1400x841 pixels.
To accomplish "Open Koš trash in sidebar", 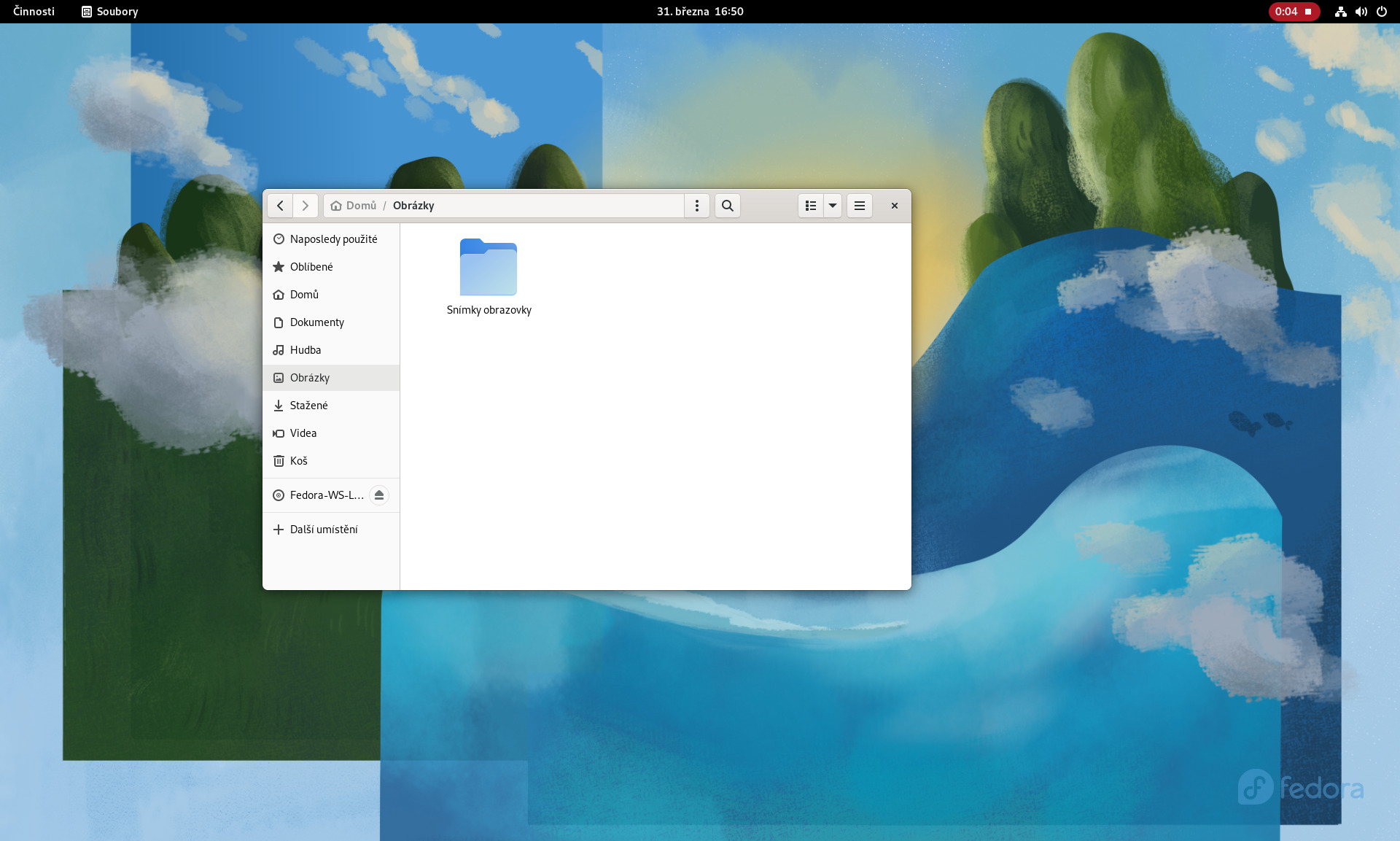I will click(299, 461).
